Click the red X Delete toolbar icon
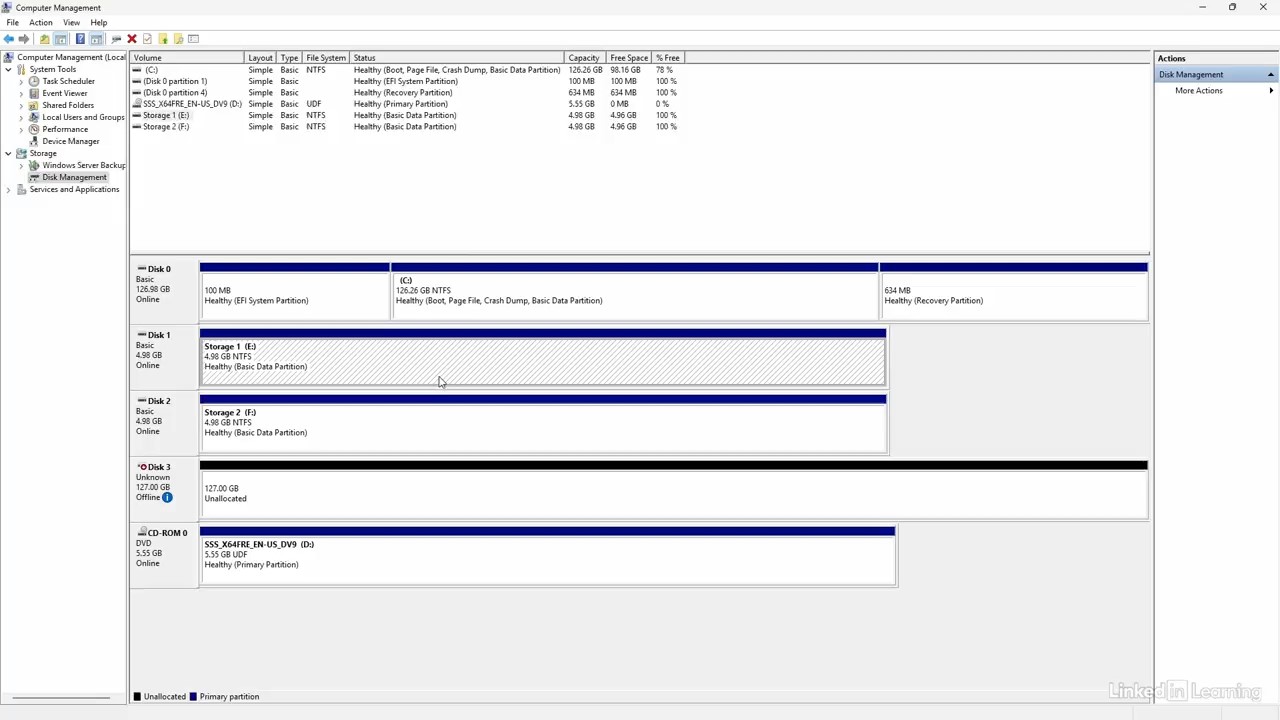 [132, 39]
